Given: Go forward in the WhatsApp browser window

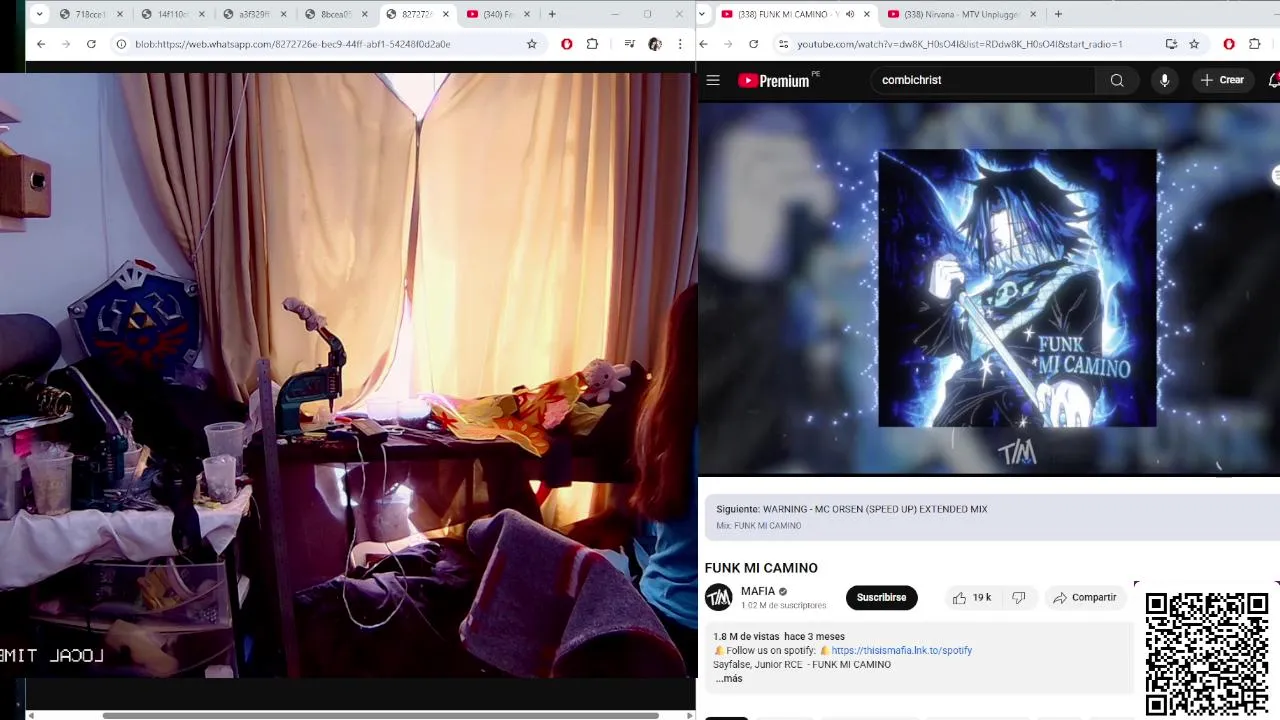Looking at the screenshot, I should click(x=66, y=44).
